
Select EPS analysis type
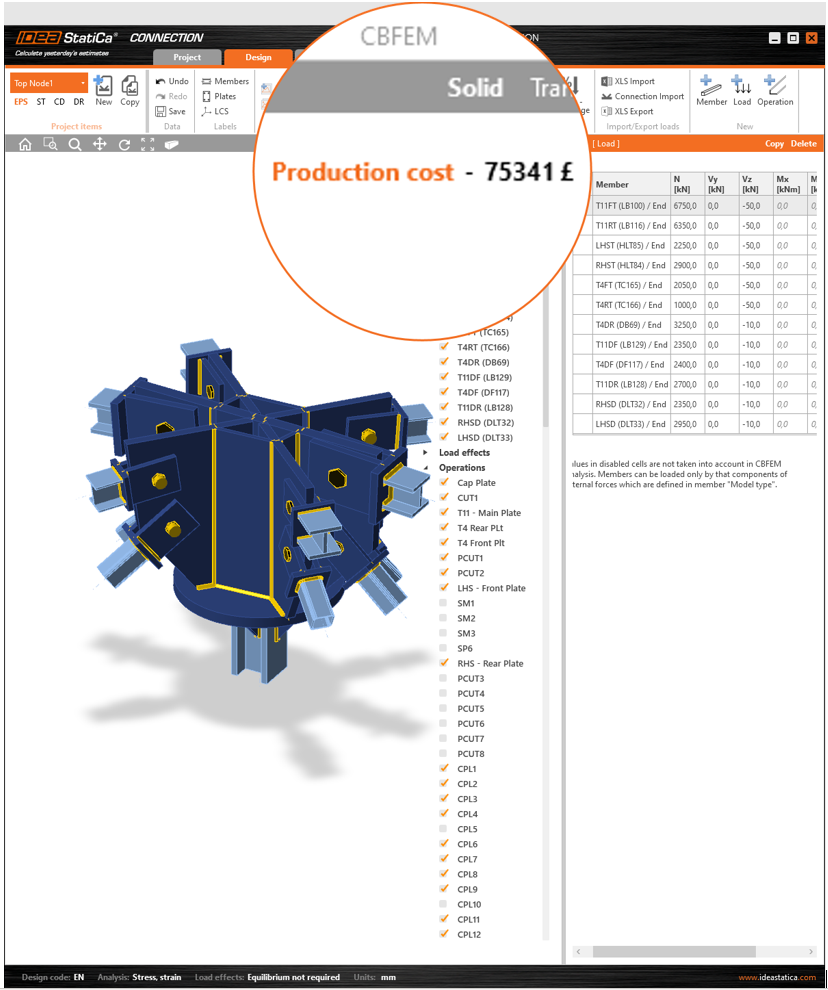point(21,102)
